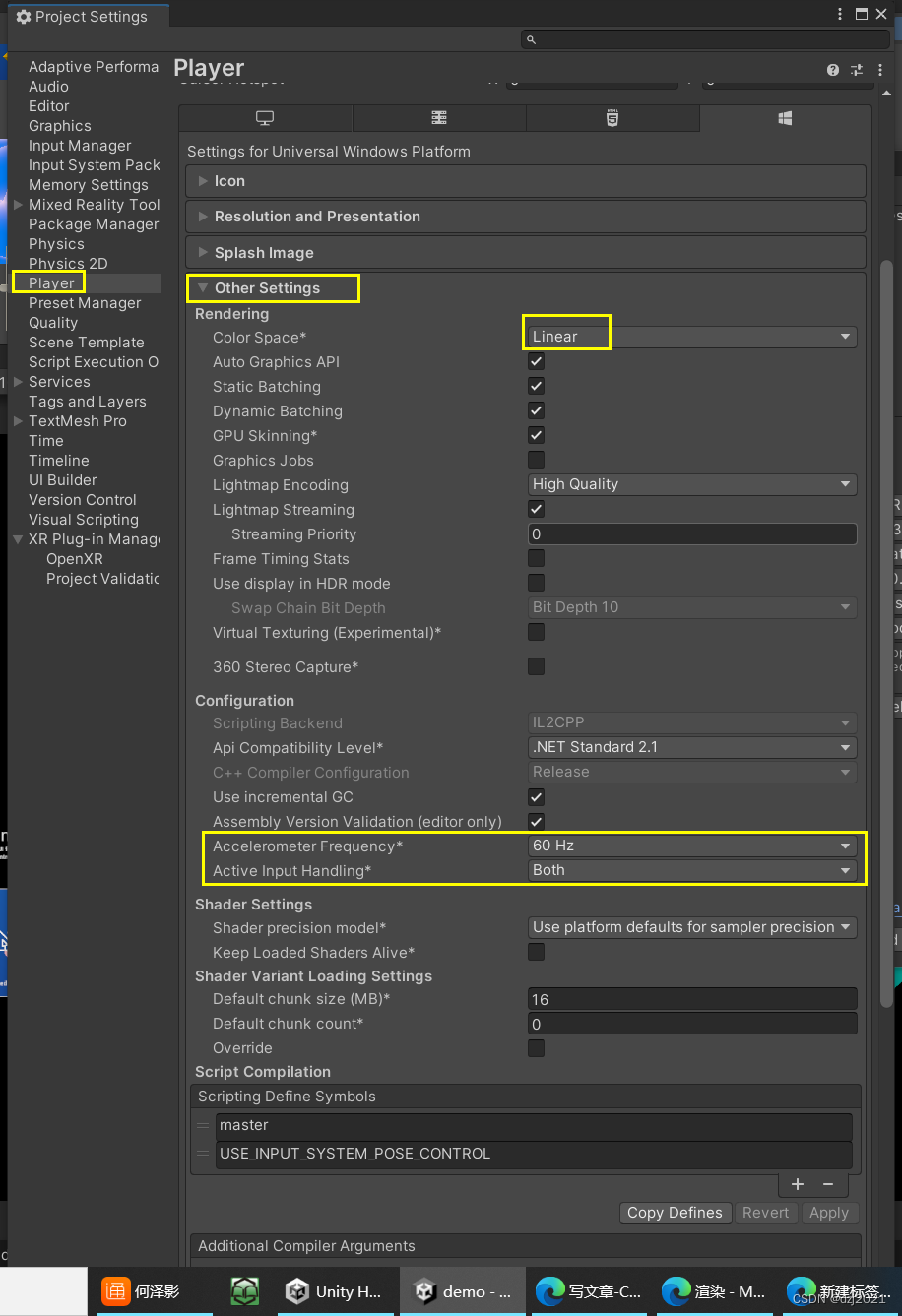
Task: Open Player preset selector icon
Action: [x=857, y=70]
